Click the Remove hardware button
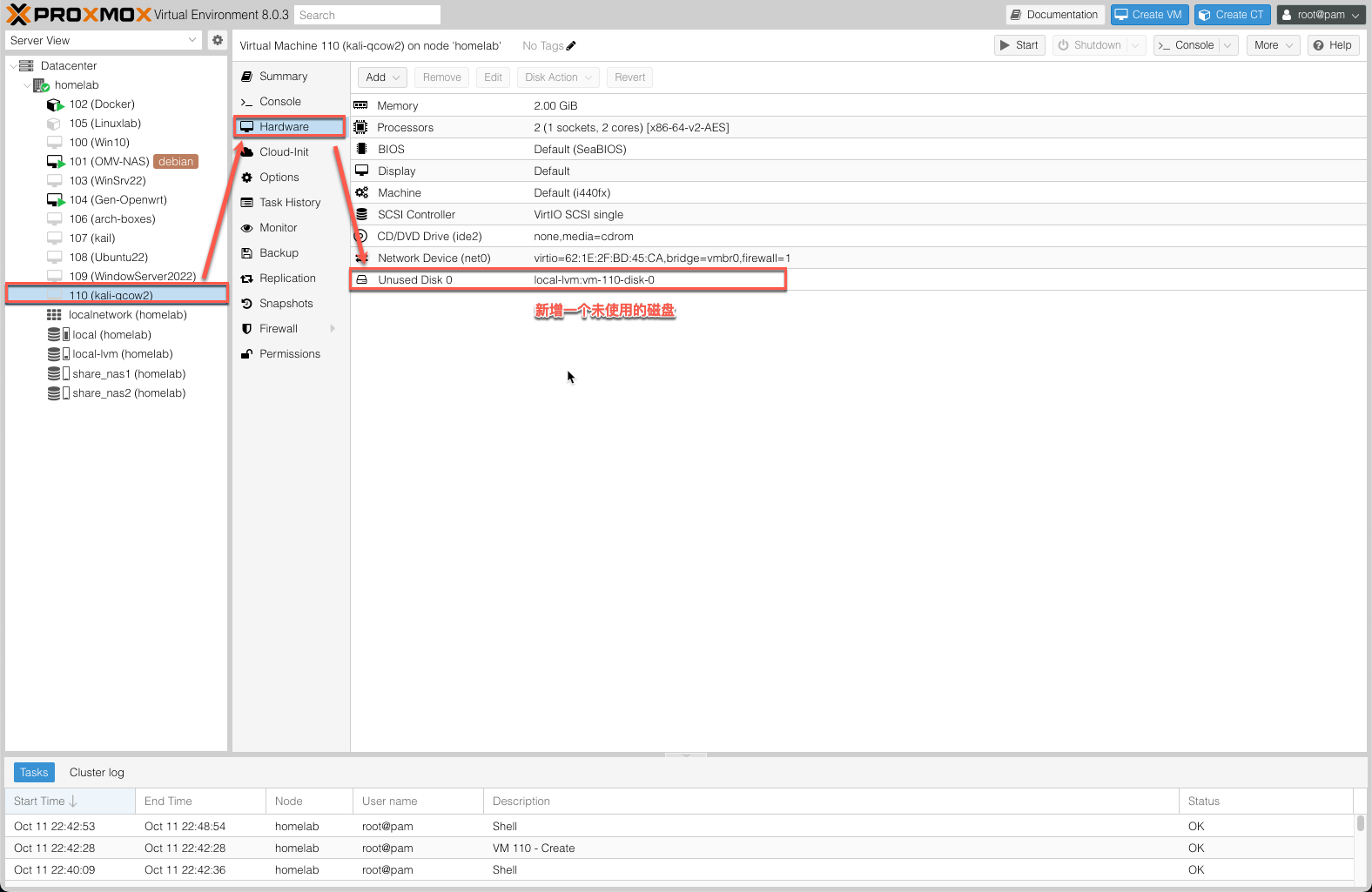The height and width of the screenshot is (892, 1372). (442, 77)
